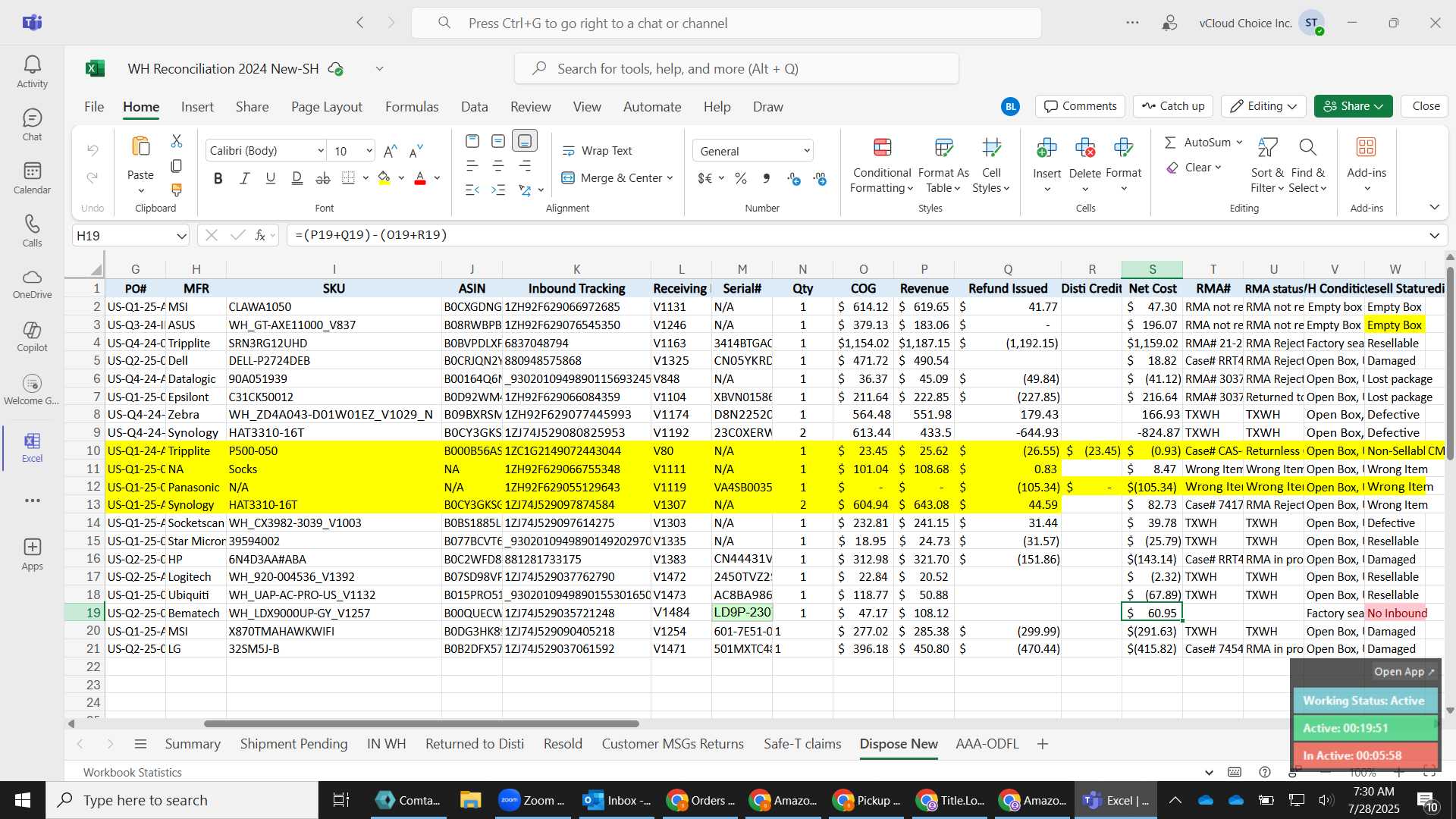
Task: Open the Insert ribbon tab
Action: pos(197,107)
